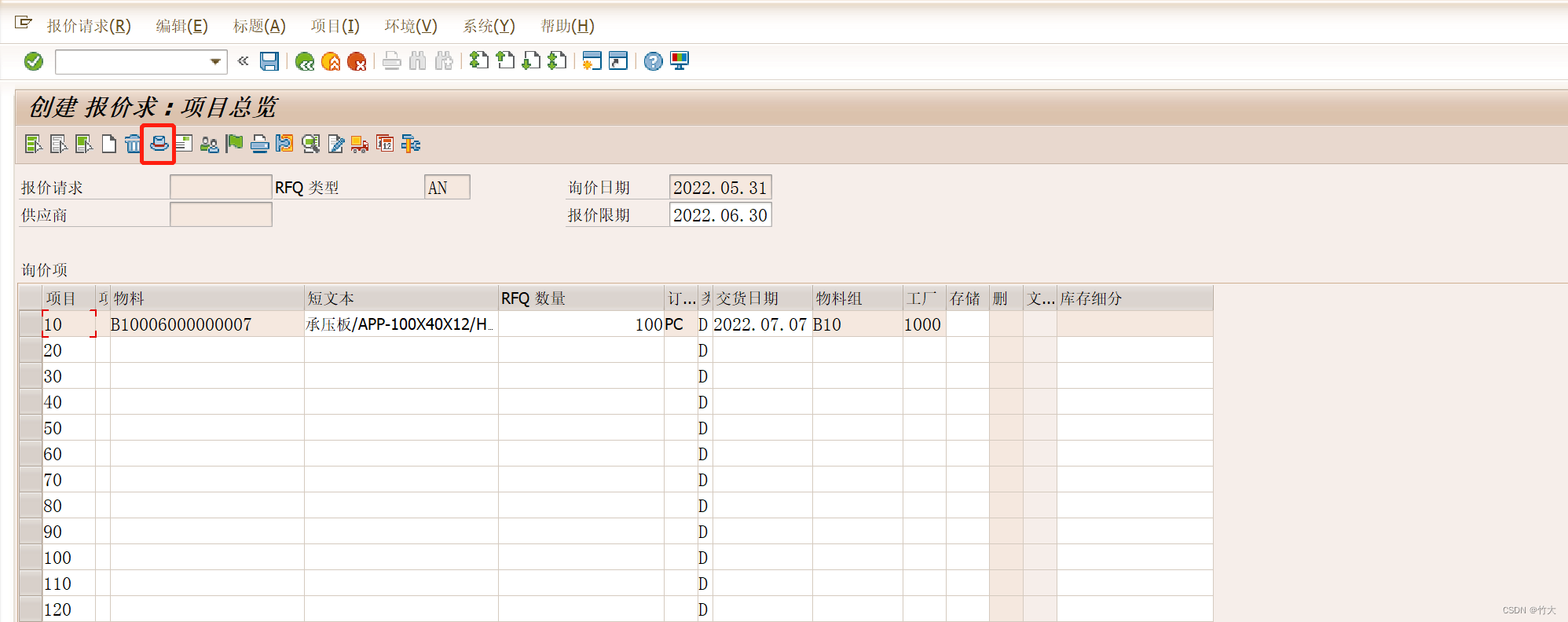Click the pencil-on-document texts icon
Image resolution: width=1568 pixels, height=622 pixels.
[335, 144]
